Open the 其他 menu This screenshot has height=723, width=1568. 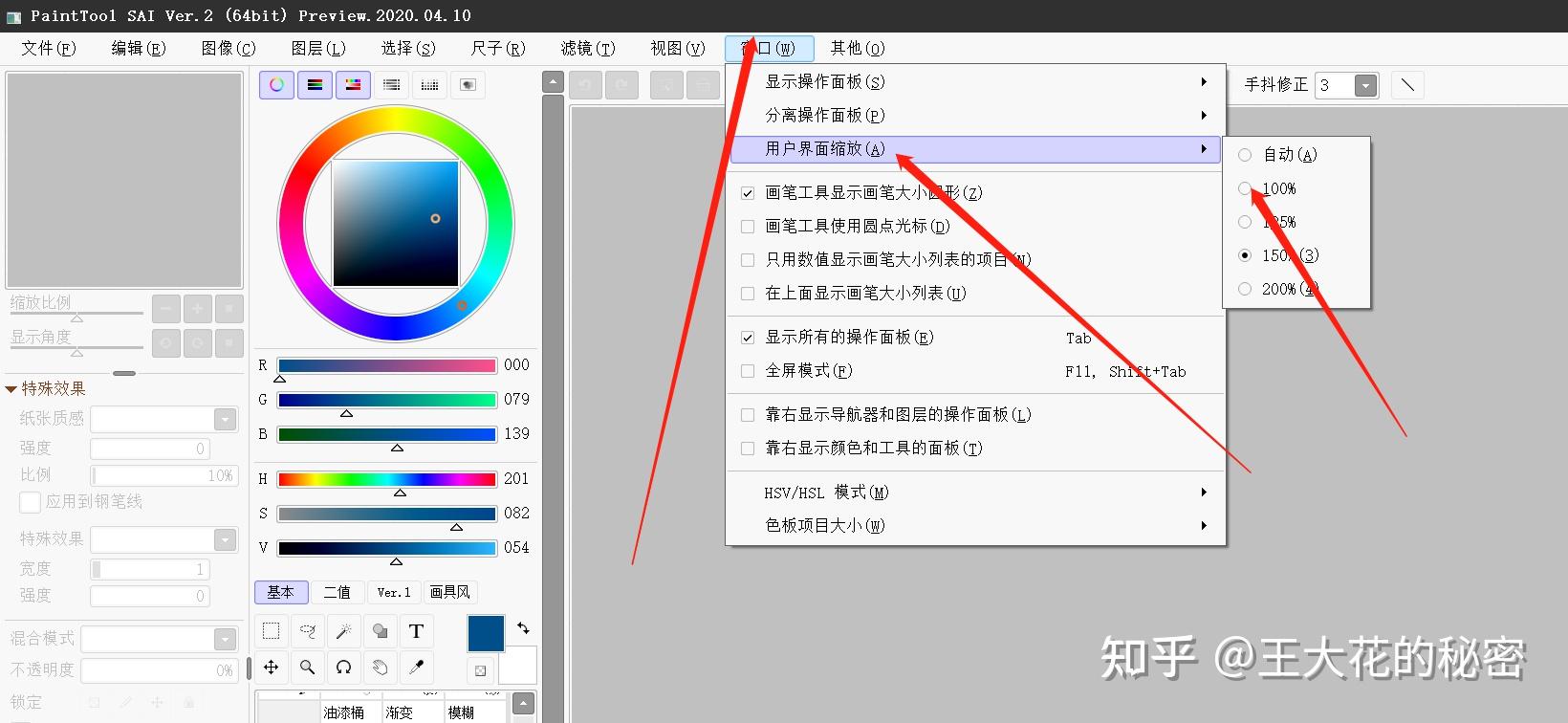pos(858,48)
